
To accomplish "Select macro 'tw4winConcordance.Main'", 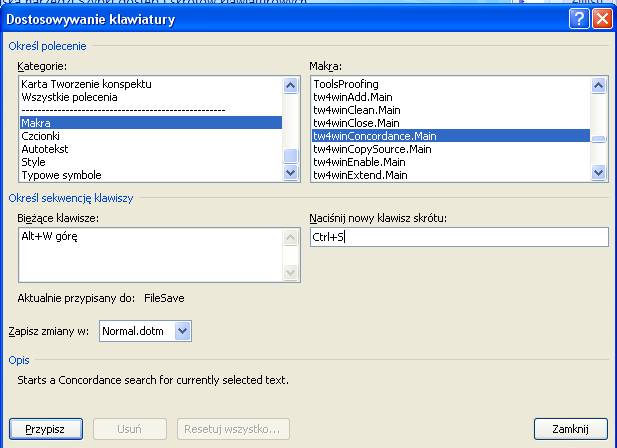I will pos(451,136).
